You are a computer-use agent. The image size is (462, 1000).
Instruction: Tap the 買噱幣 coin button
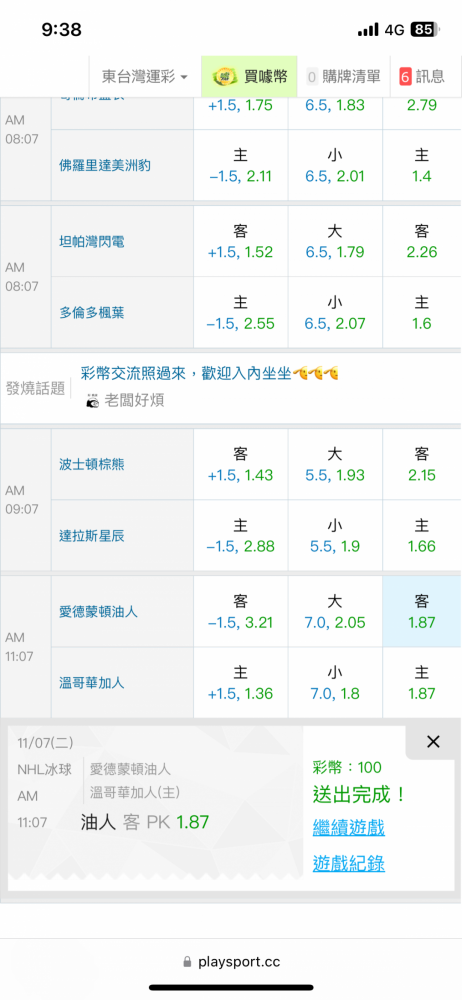click(x=250, y=77)
